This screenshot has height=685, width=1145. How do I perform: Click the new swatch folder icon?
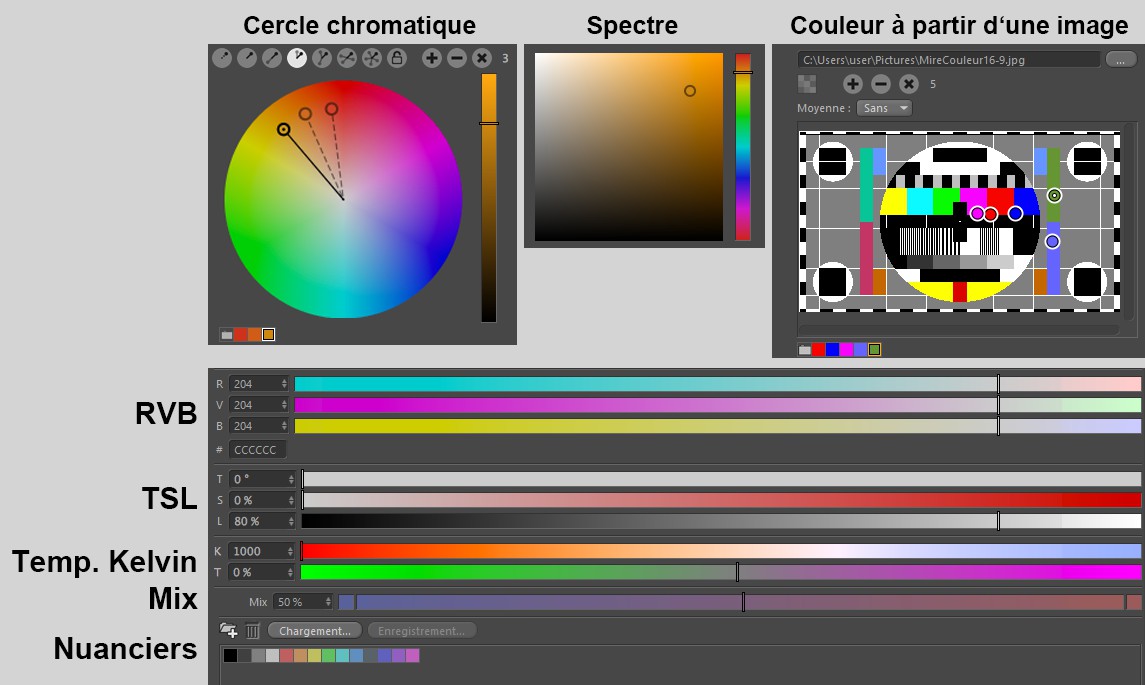click(229, 631)
